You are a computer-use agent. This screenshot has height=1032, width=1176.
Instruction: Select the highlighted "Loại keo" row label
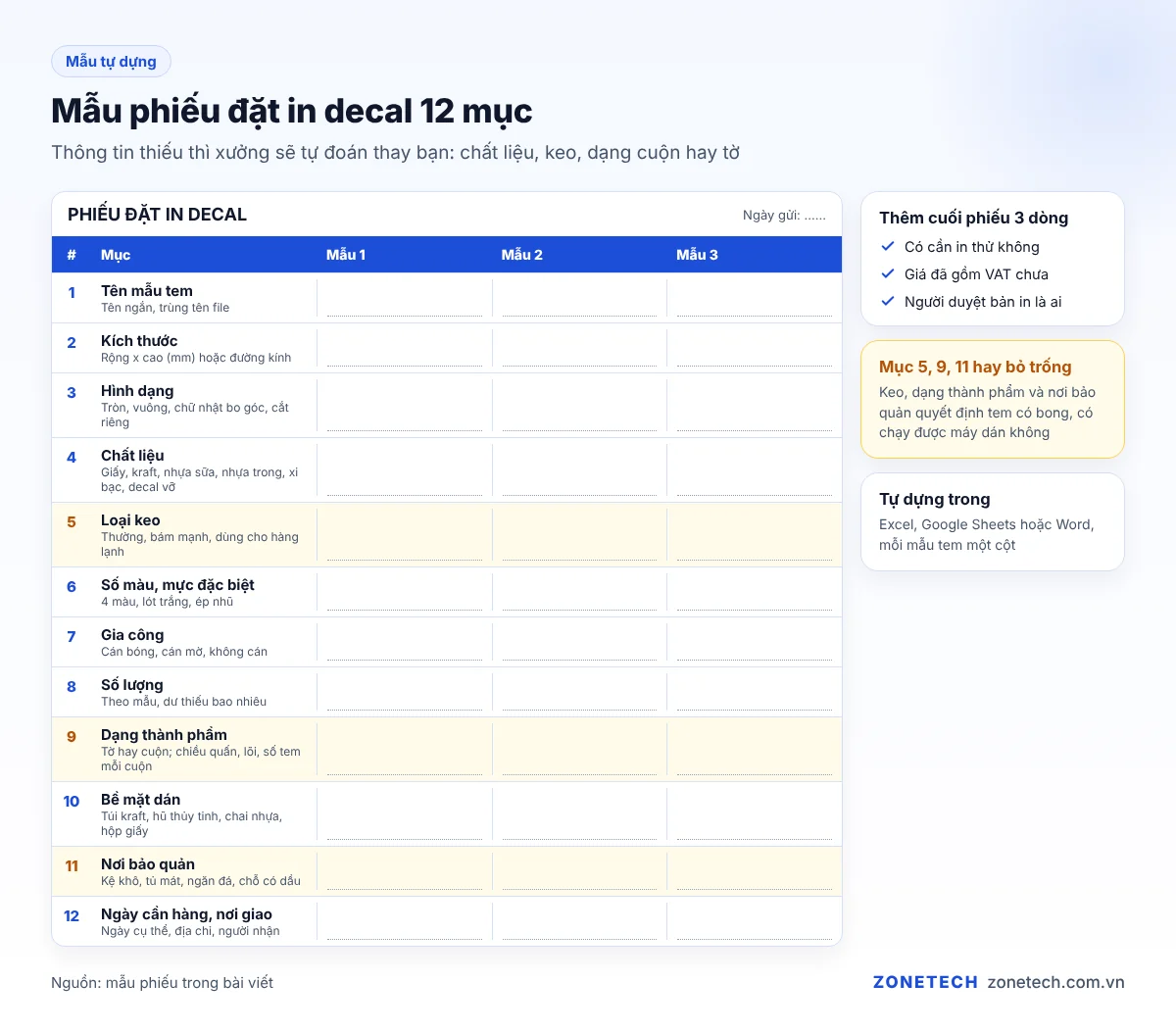[130, 520]
